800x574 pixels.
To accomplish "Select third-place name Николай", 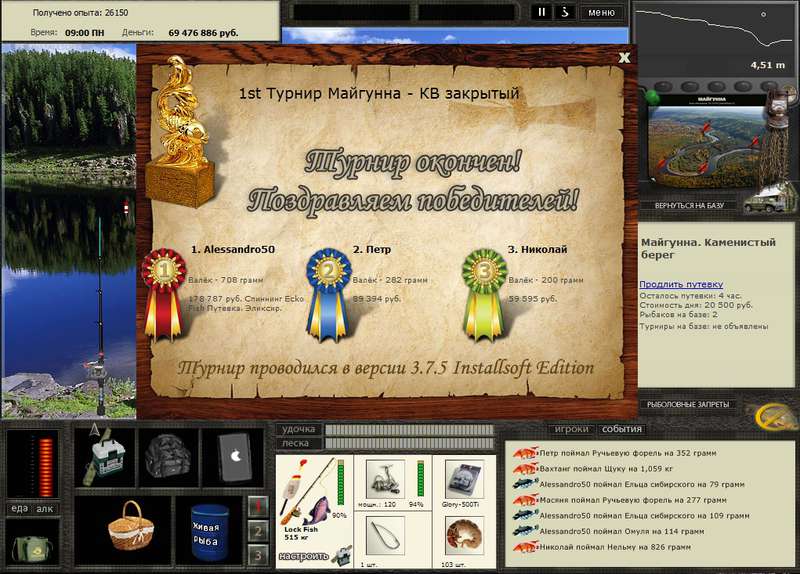I will coord(544,249).
